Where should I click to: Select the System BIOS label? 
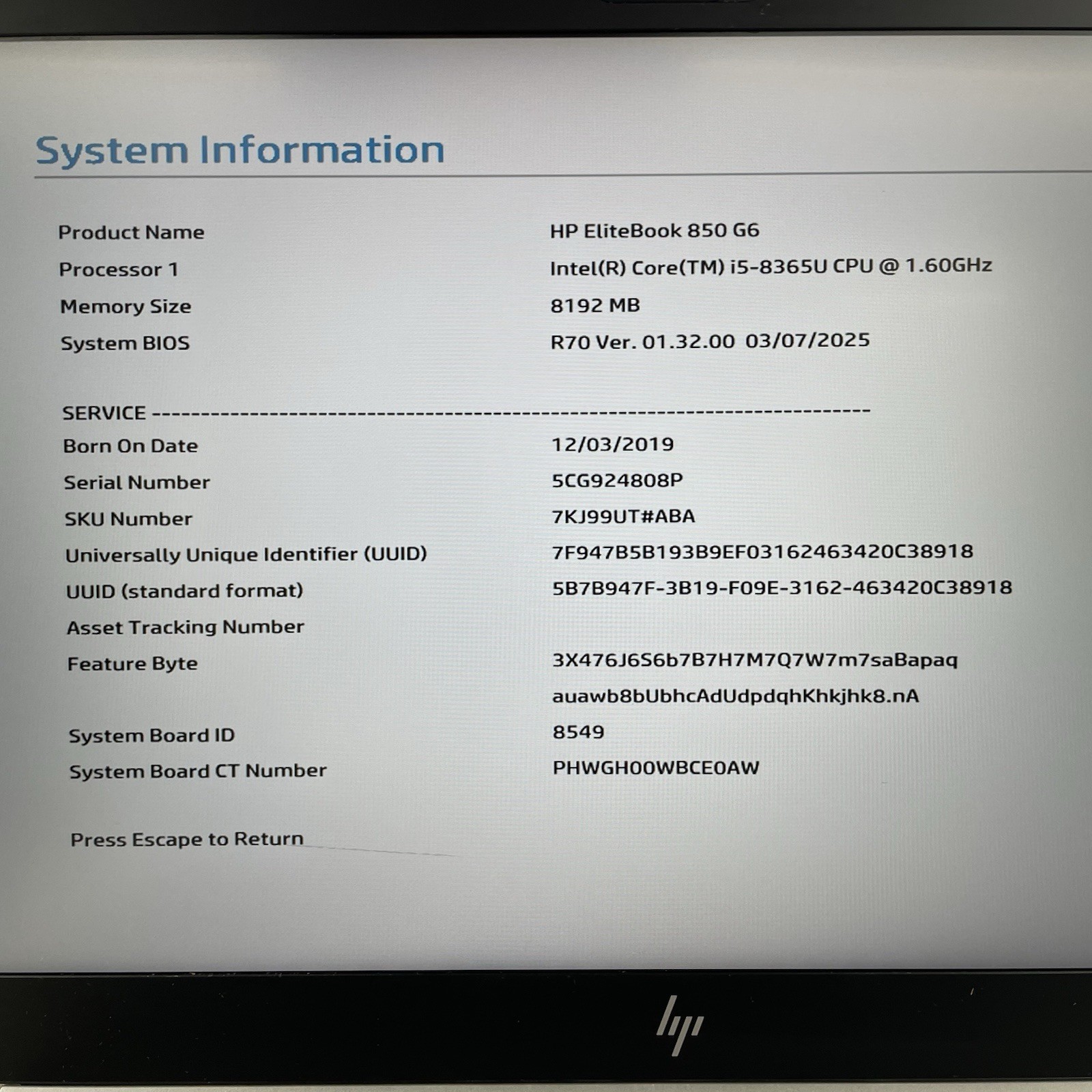(x=125, y=343)
